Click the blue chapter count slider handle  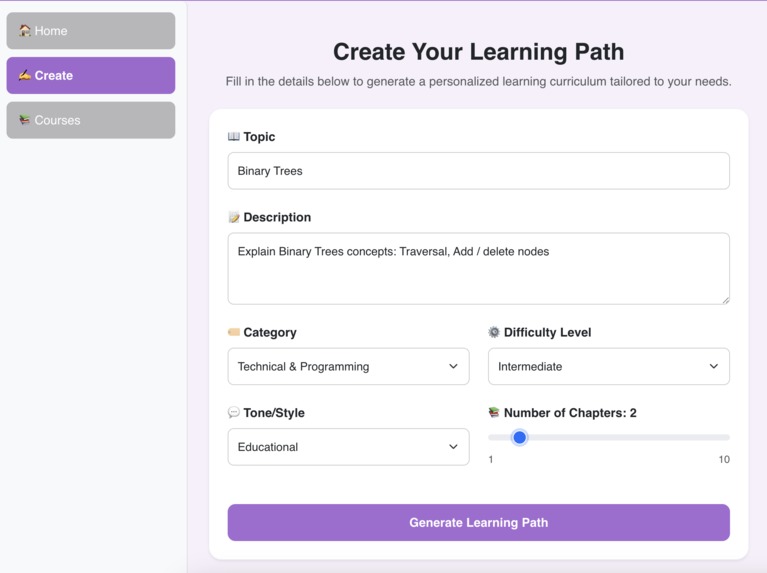point(519,437)
